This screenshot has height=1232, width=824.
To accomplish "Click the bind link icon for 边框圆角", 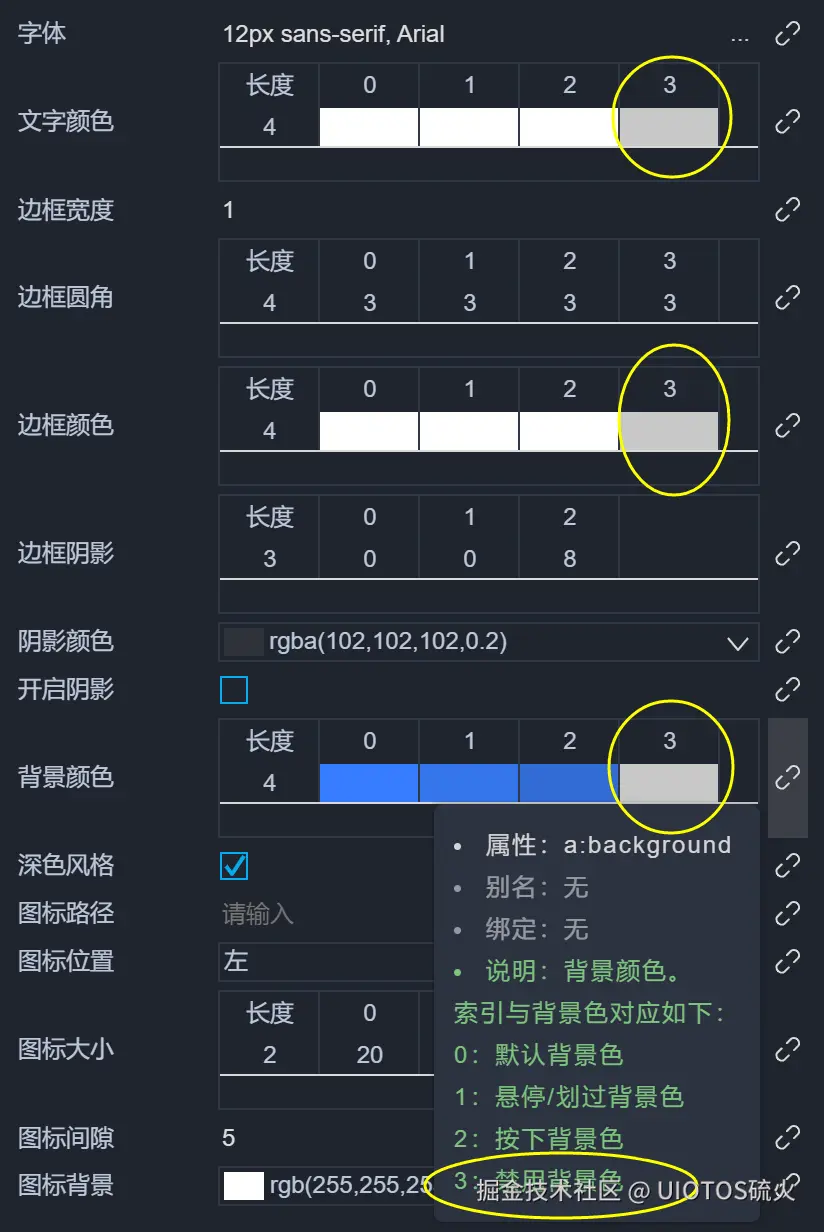I will (x=788, y=298).
